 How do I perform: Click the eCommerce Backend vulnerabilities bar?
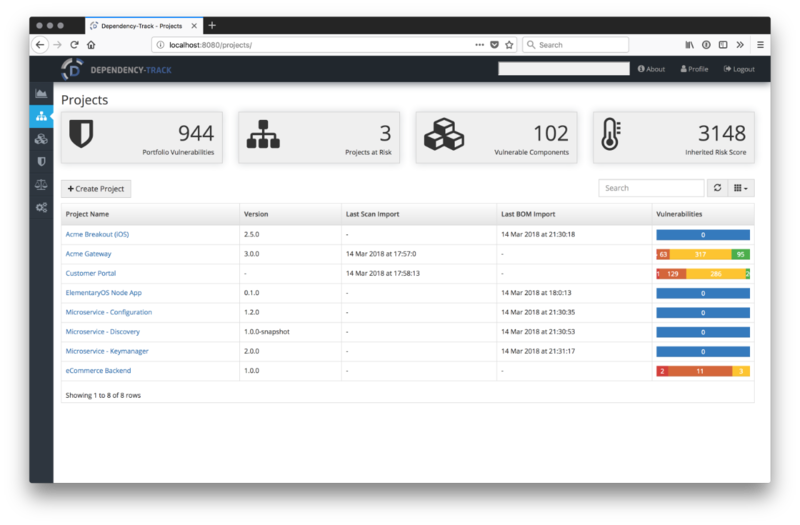703,371
